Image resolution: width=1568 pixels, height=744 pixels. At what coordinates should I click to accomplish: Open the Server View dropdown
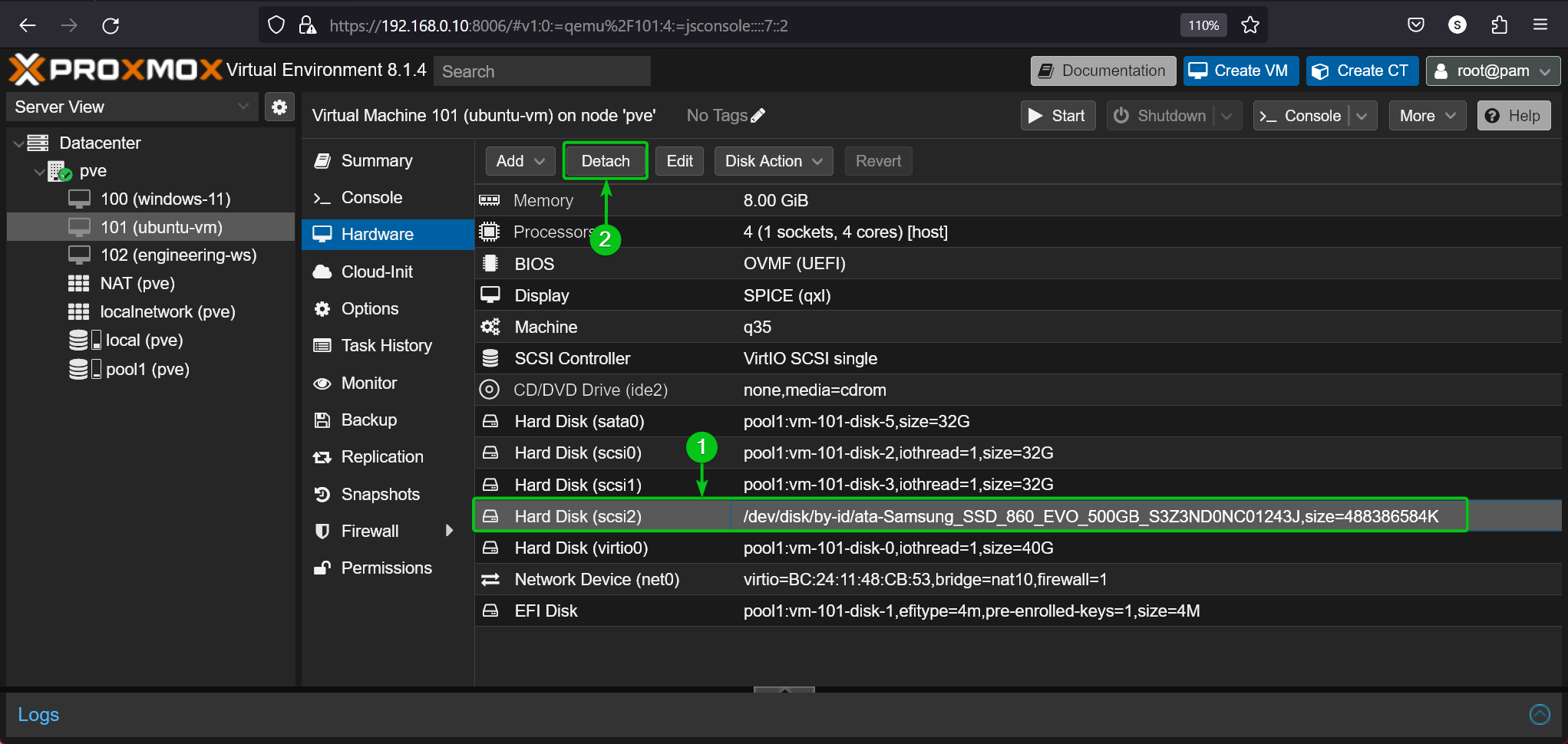tap(133, 107)
